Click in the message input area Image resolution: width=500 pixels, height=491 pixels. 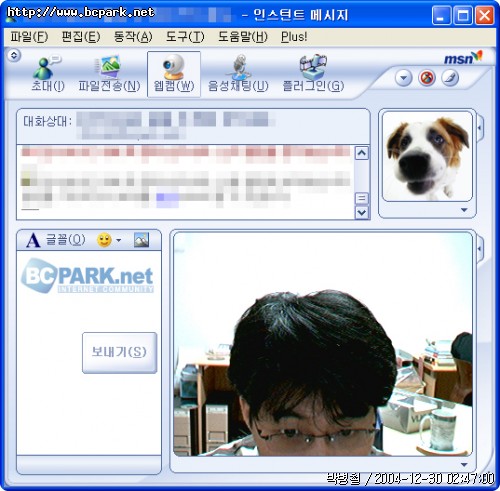(x=89, y=353)
